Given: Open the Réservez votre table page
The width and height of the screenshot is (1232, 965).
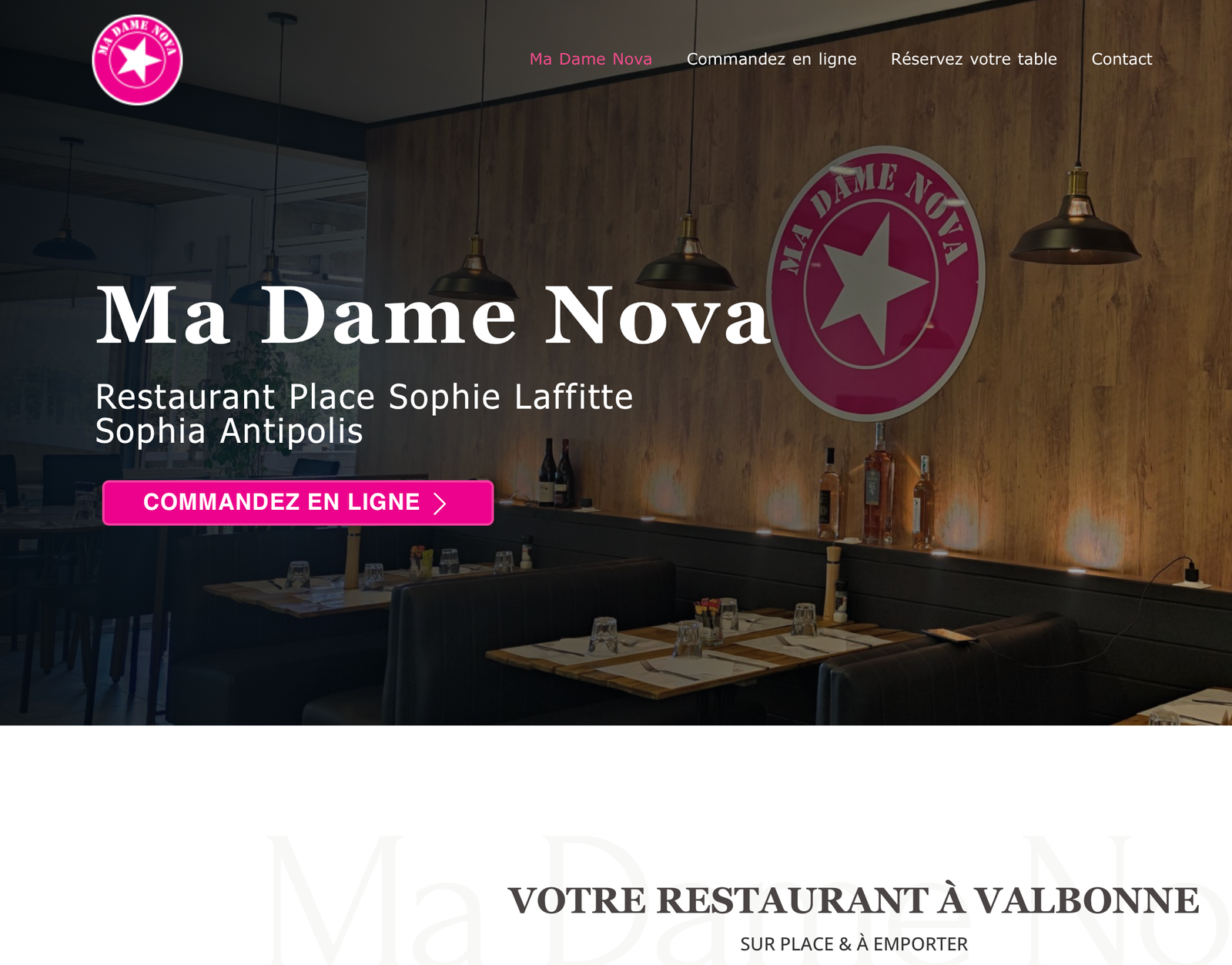Looking at the screenshot, I should click(x=973, y=59).
